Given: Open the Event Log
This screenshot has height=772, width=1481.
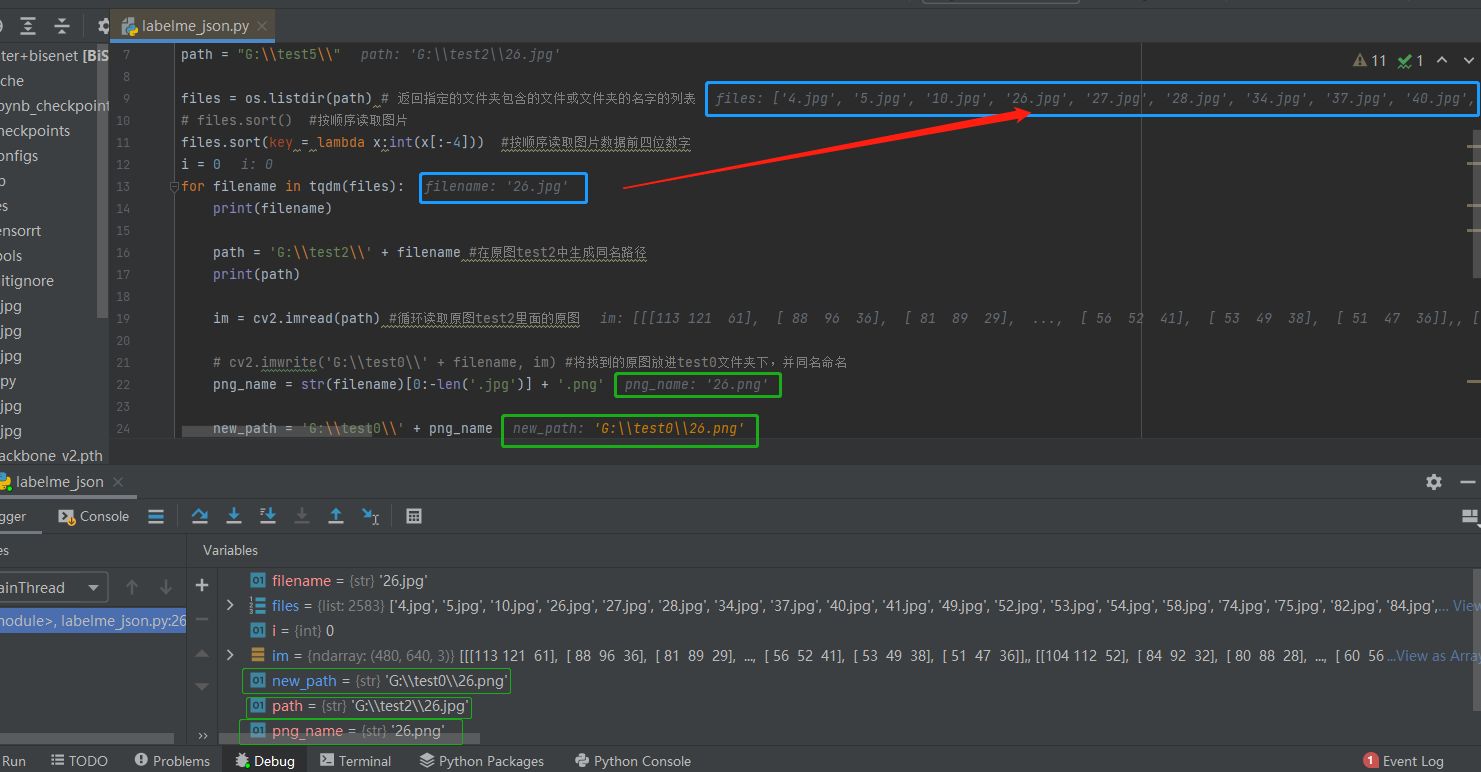Looking at the screenshot, I should (x=1404, y=761).
